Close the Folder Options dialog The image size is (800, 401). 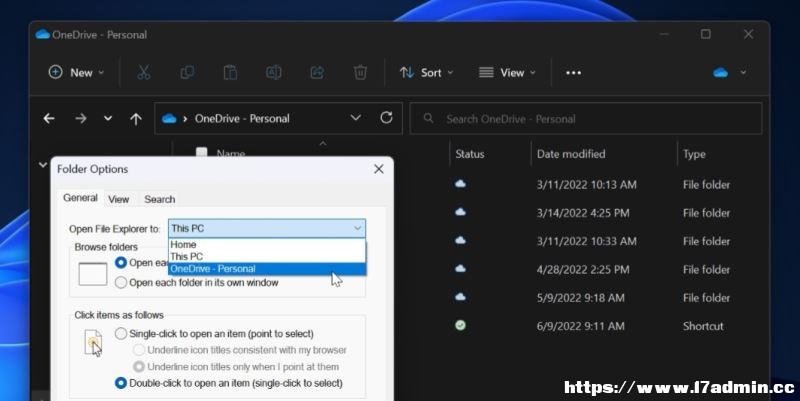tap(379, 169)
